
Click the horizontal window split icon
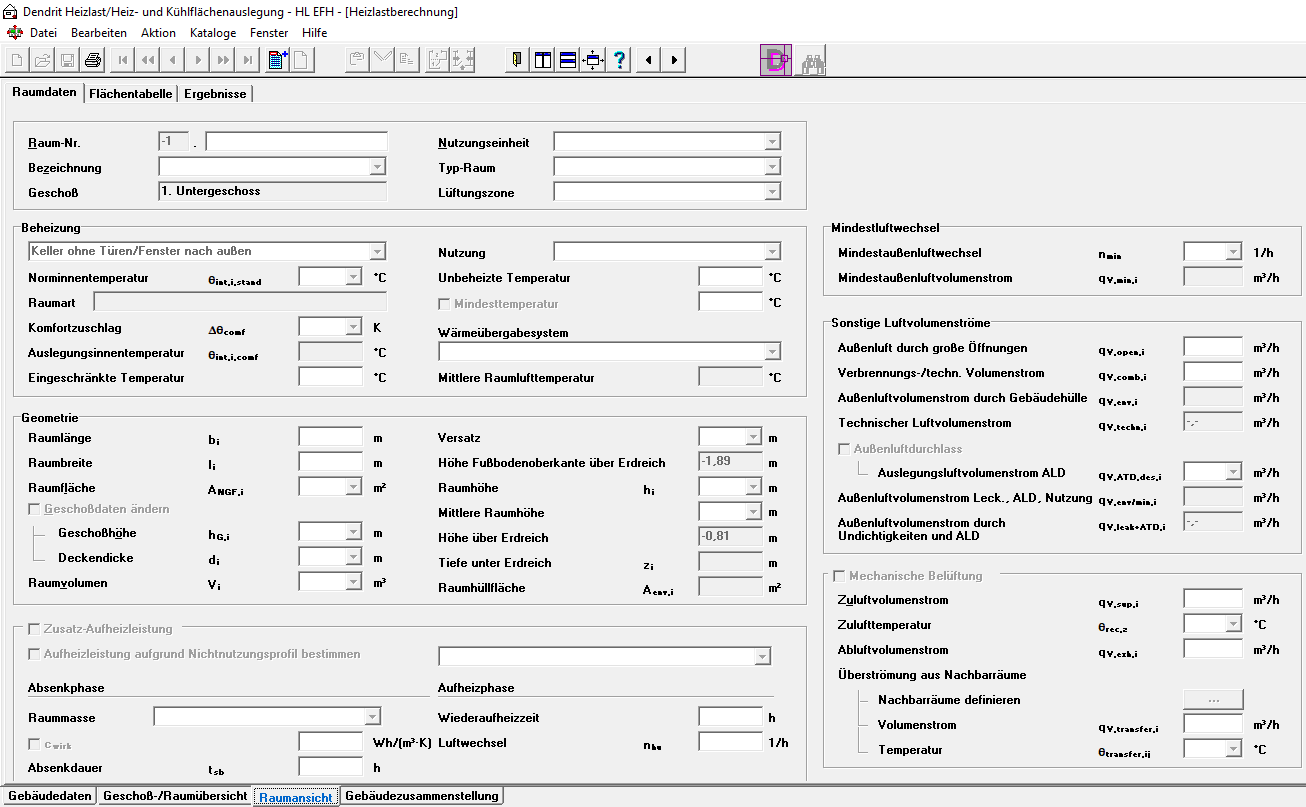click(567, 60)
